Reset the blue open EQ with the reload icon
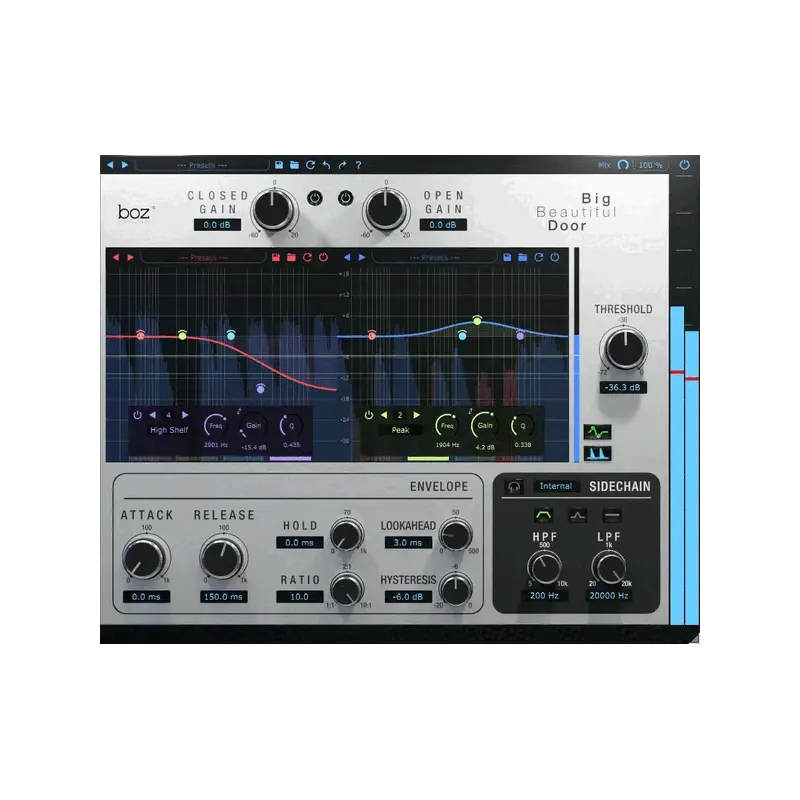Screen dimensions: 800x800 pos(539,257)
